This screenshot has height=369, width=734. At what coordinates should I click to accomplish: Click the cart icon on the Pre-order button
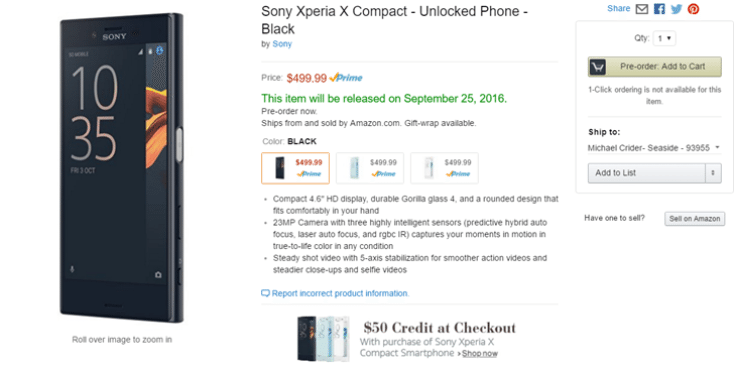click(597, 67)
